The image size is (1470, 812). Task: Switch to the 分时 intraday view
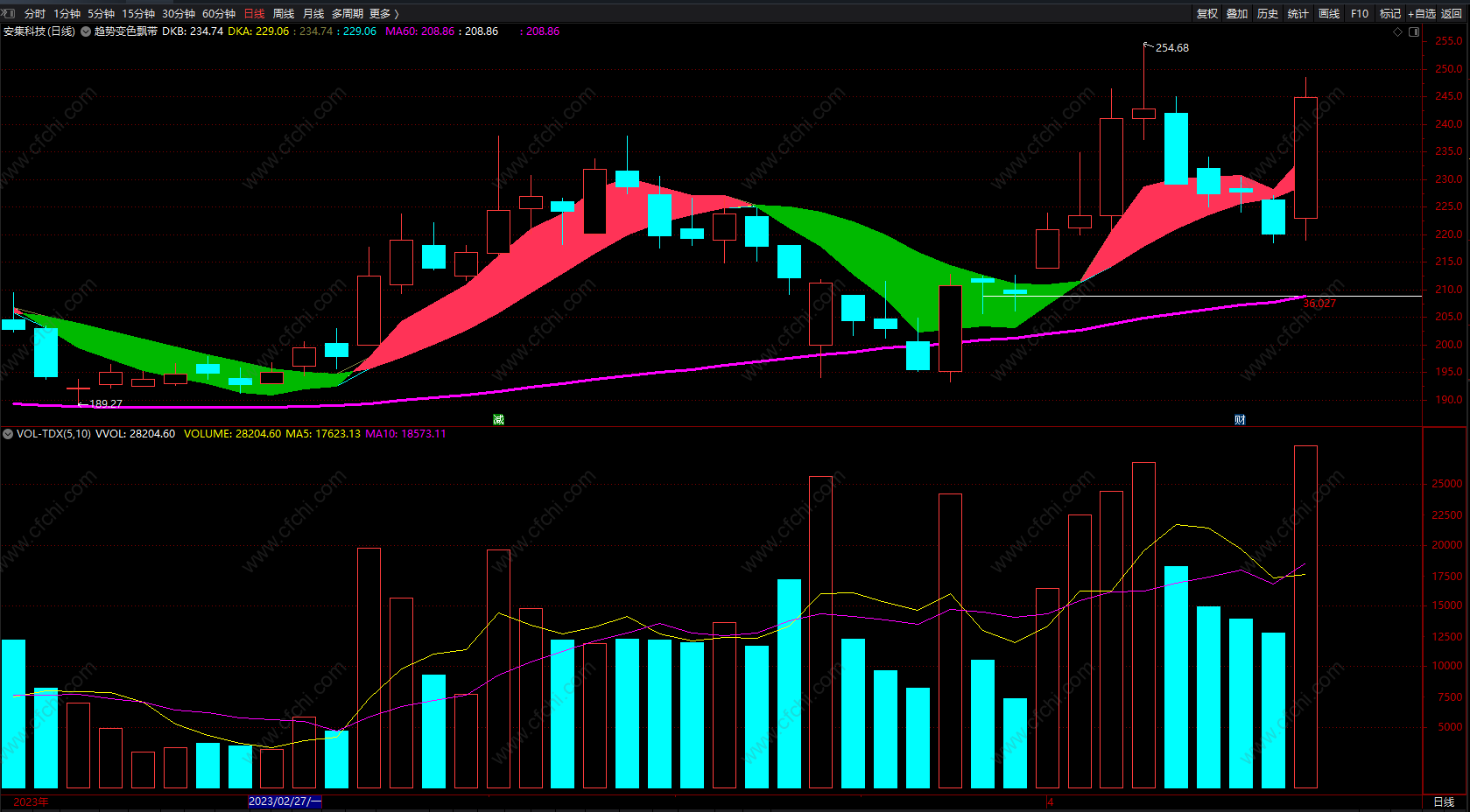click(x=35, y=14)
